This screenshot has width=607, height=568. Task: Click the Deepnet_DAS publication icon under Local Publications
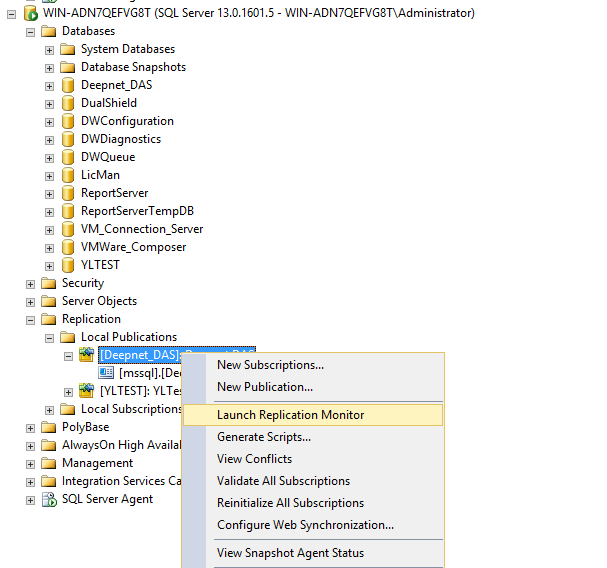pyautogui.click(x=87, y=355)
